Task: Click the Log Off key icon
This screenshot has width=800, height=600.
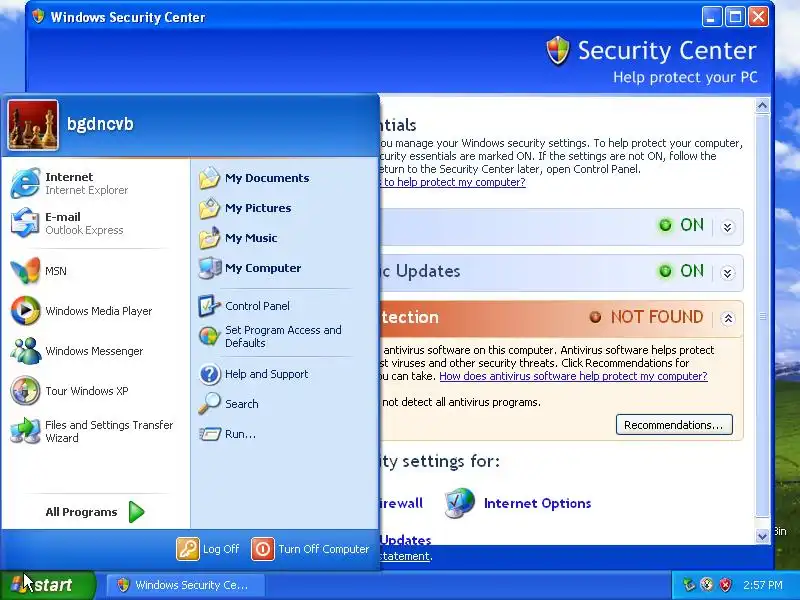Action: click(188, 549)
